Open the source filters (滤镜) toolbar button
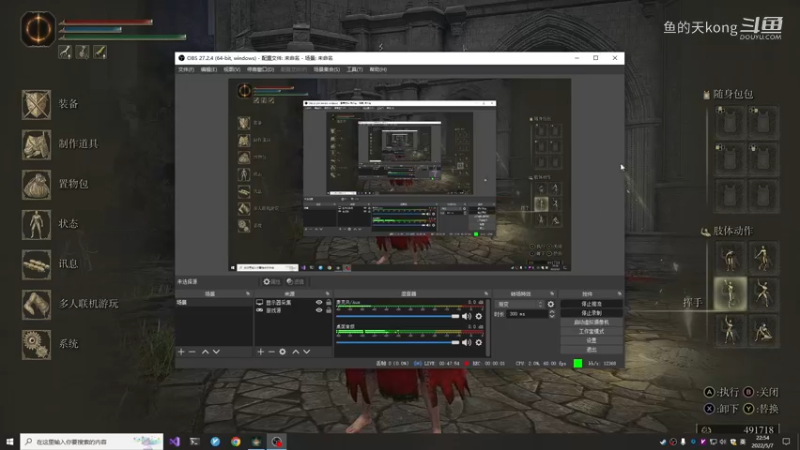The height and width of the screenshot is (450, 800). pyautogui.click(x=295, y=282)
